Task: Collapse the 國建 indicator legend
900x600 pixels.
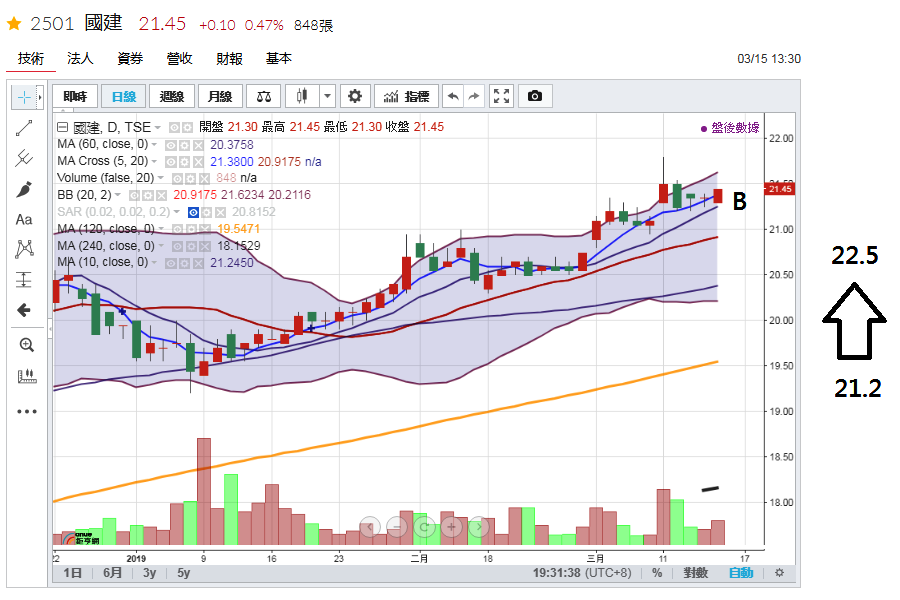Action: [x=62, y=127]
